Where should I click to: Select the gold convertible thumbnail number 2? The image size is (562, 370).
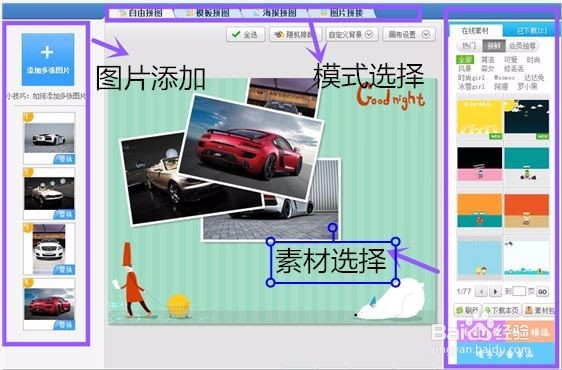tap(49, 194)
